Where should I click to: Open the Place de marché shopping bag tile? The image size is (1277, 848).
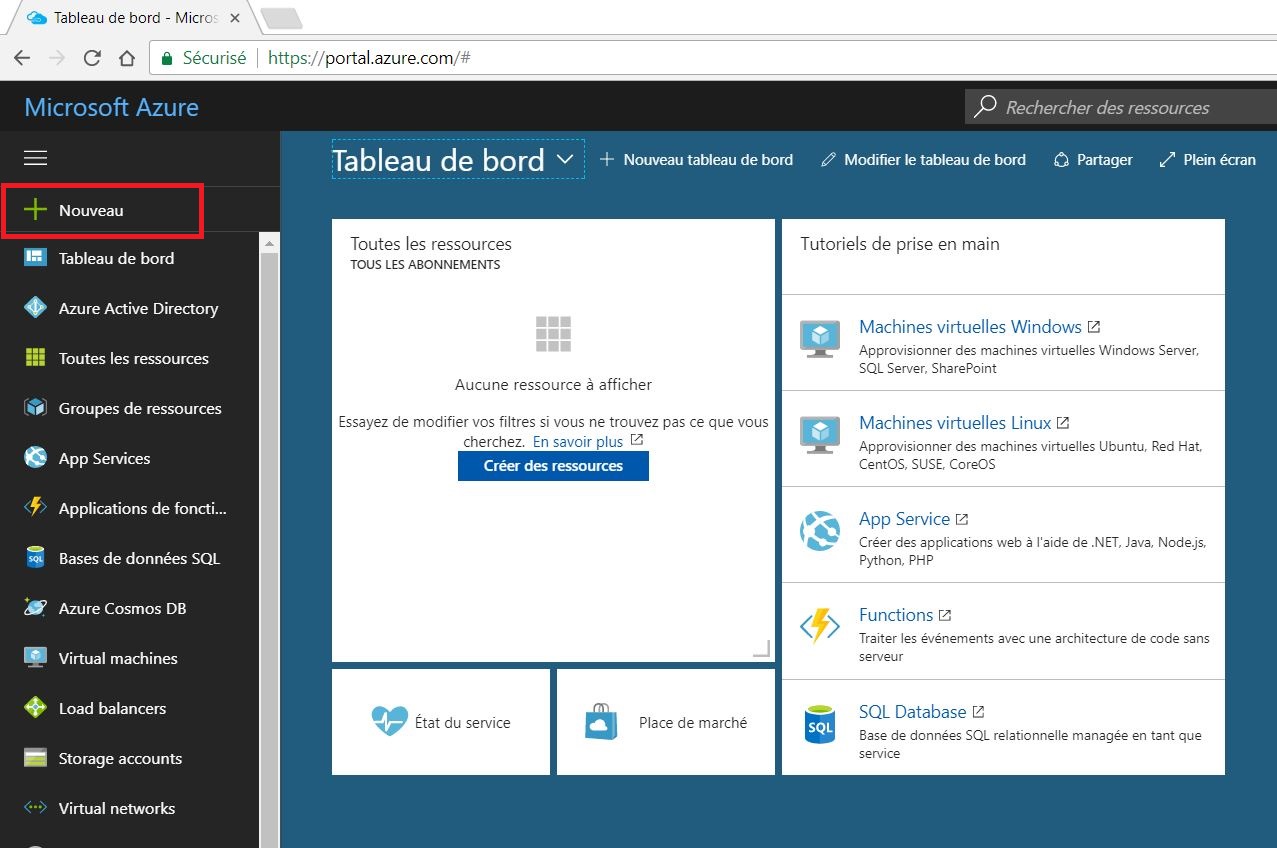666,722
